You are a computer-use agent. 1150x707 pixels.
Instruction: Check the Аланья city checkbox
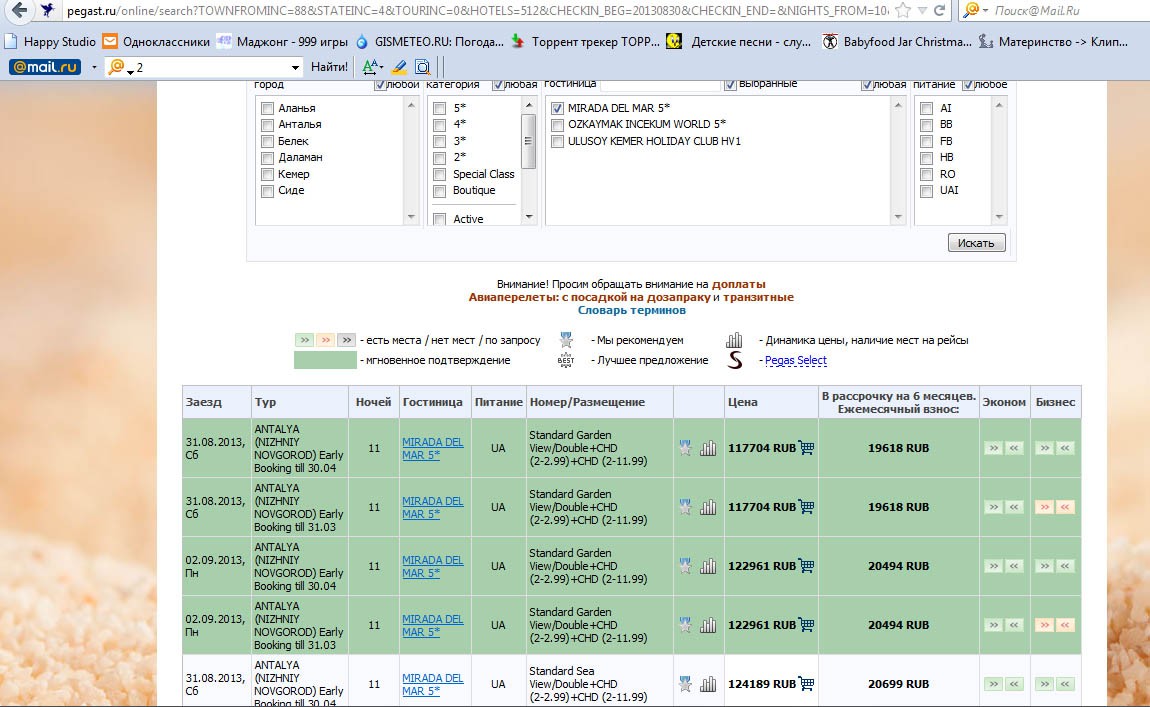tap(268, 109)
